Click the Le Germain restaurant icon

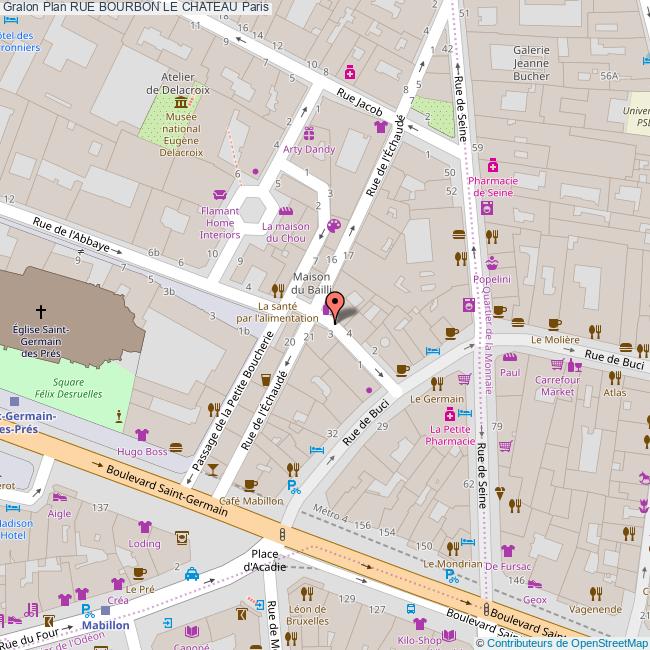[437, 382]
